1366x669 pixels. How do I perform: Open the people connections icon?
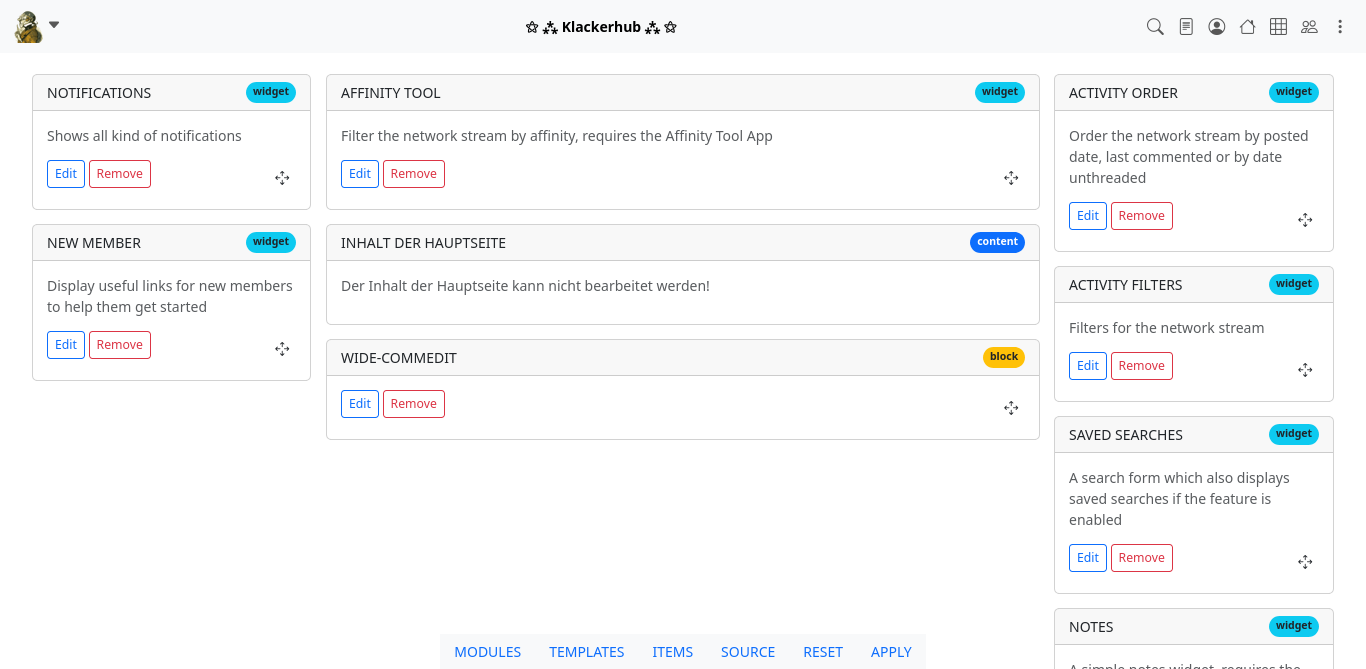tap(1309, 27)
